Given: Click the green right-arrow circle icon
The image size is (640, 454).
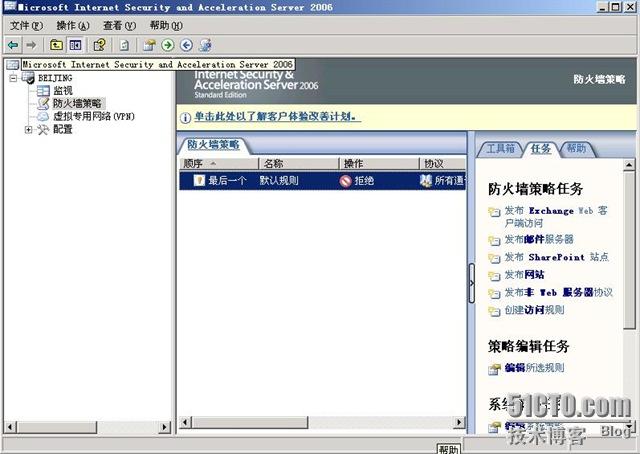Looking at the screenshot, I should click(x=168, y=45).
